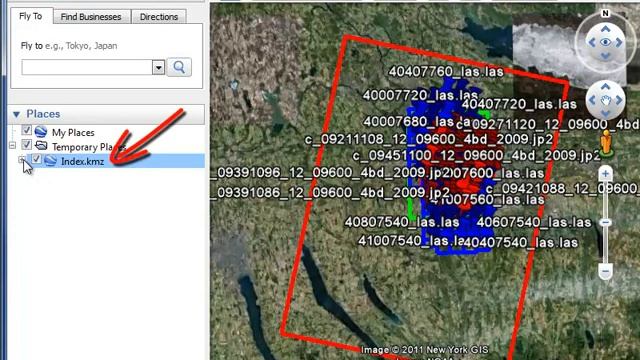Switch to the Directions tab
640x360 pixels.
click(159, 17)
